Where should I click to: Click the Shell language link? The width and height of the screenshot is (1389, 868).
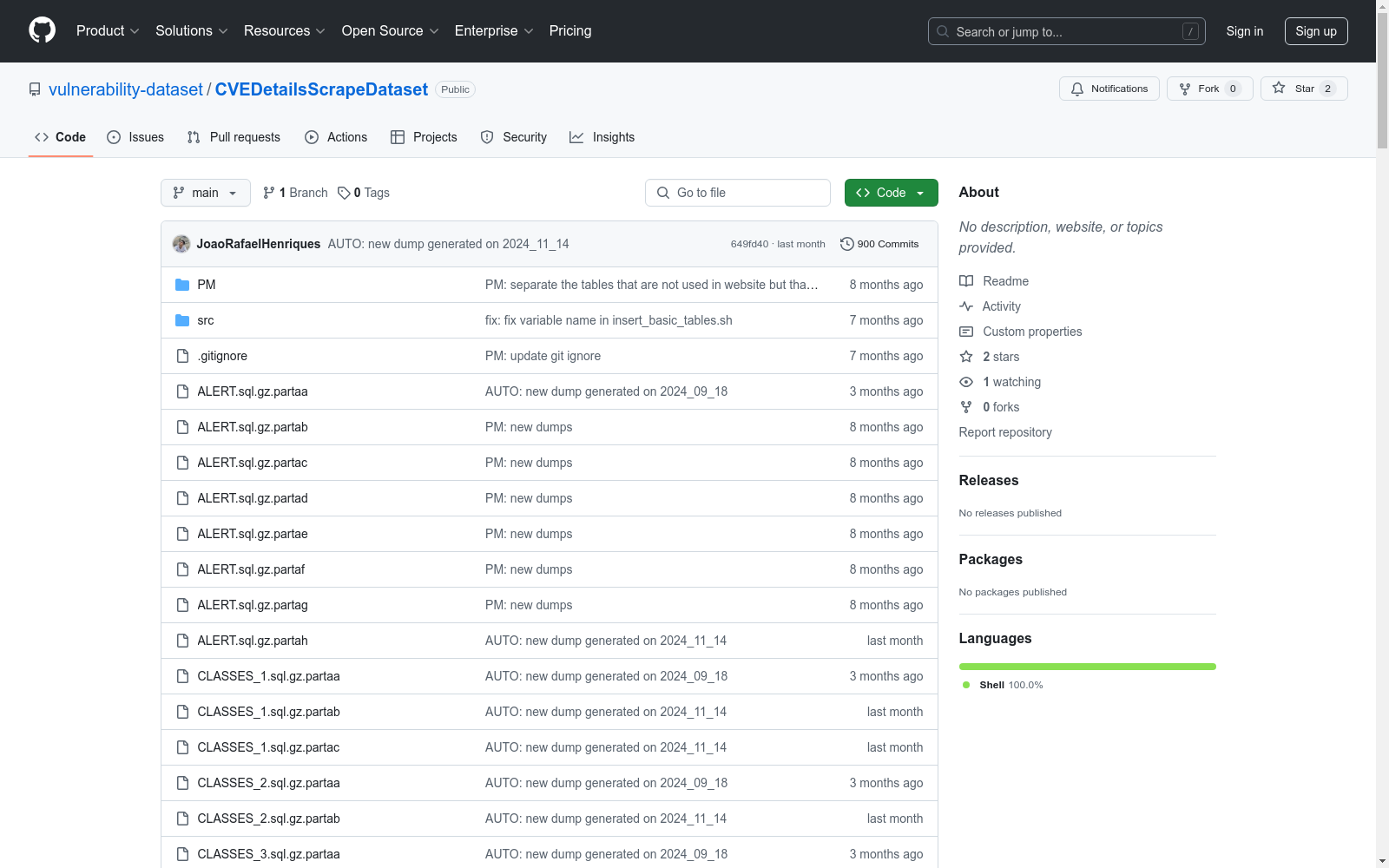pyautogui.click(x=1011, y=685)
